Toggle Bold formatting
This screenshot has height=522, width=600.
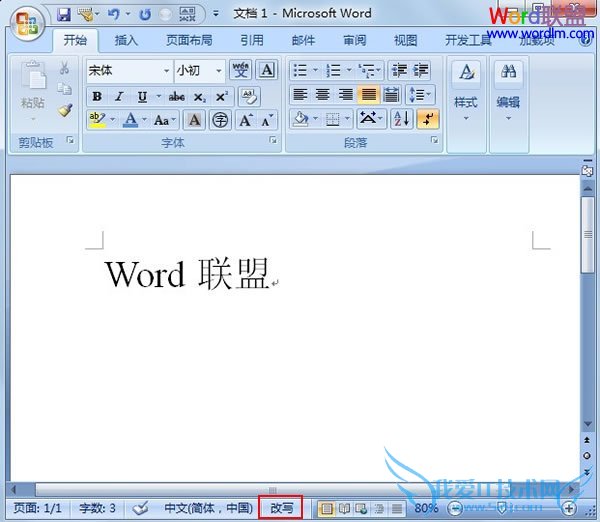(97, 96)
